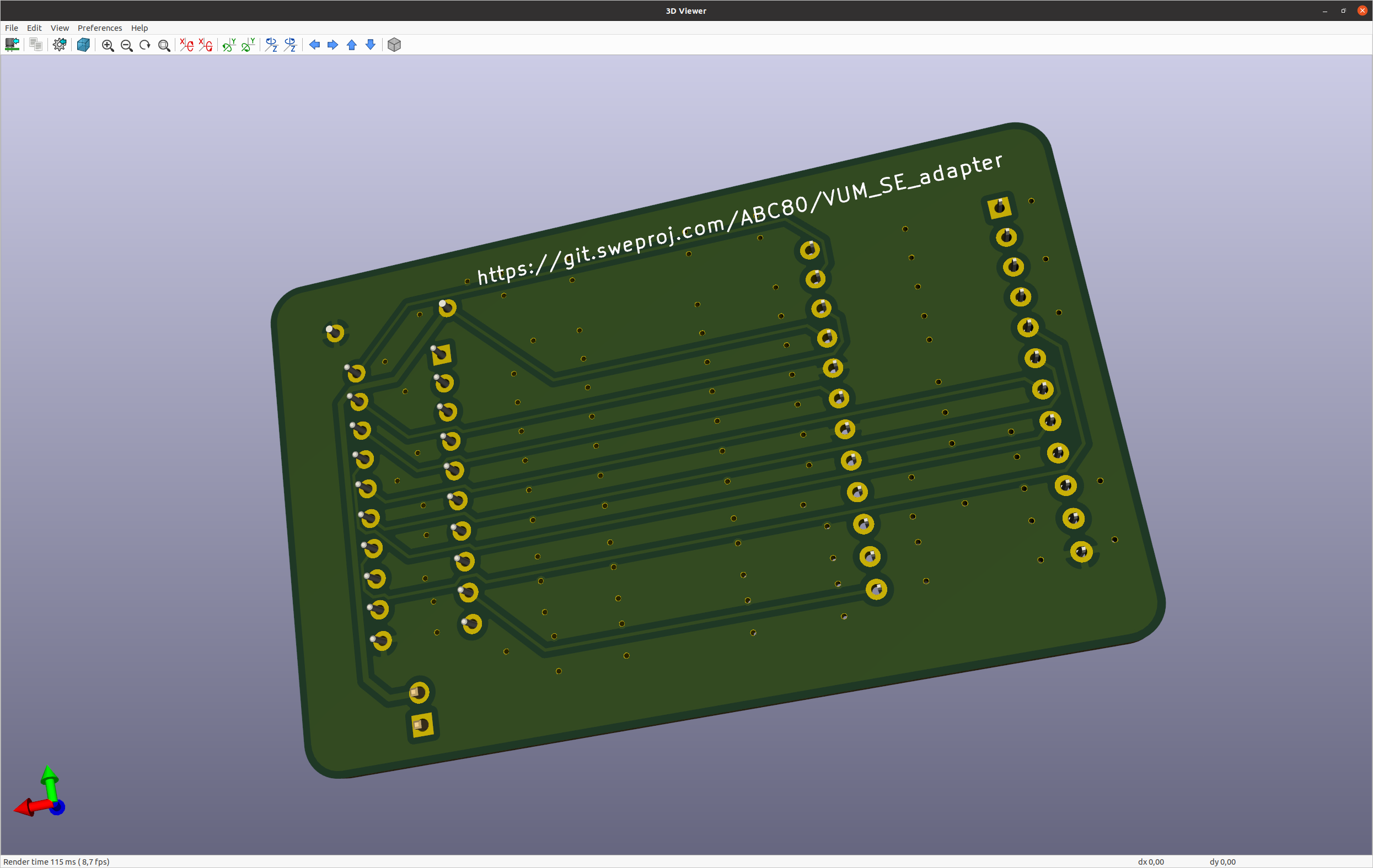Rotate Z clockwise icon
1373x868 pixels.
coord(271,45)
